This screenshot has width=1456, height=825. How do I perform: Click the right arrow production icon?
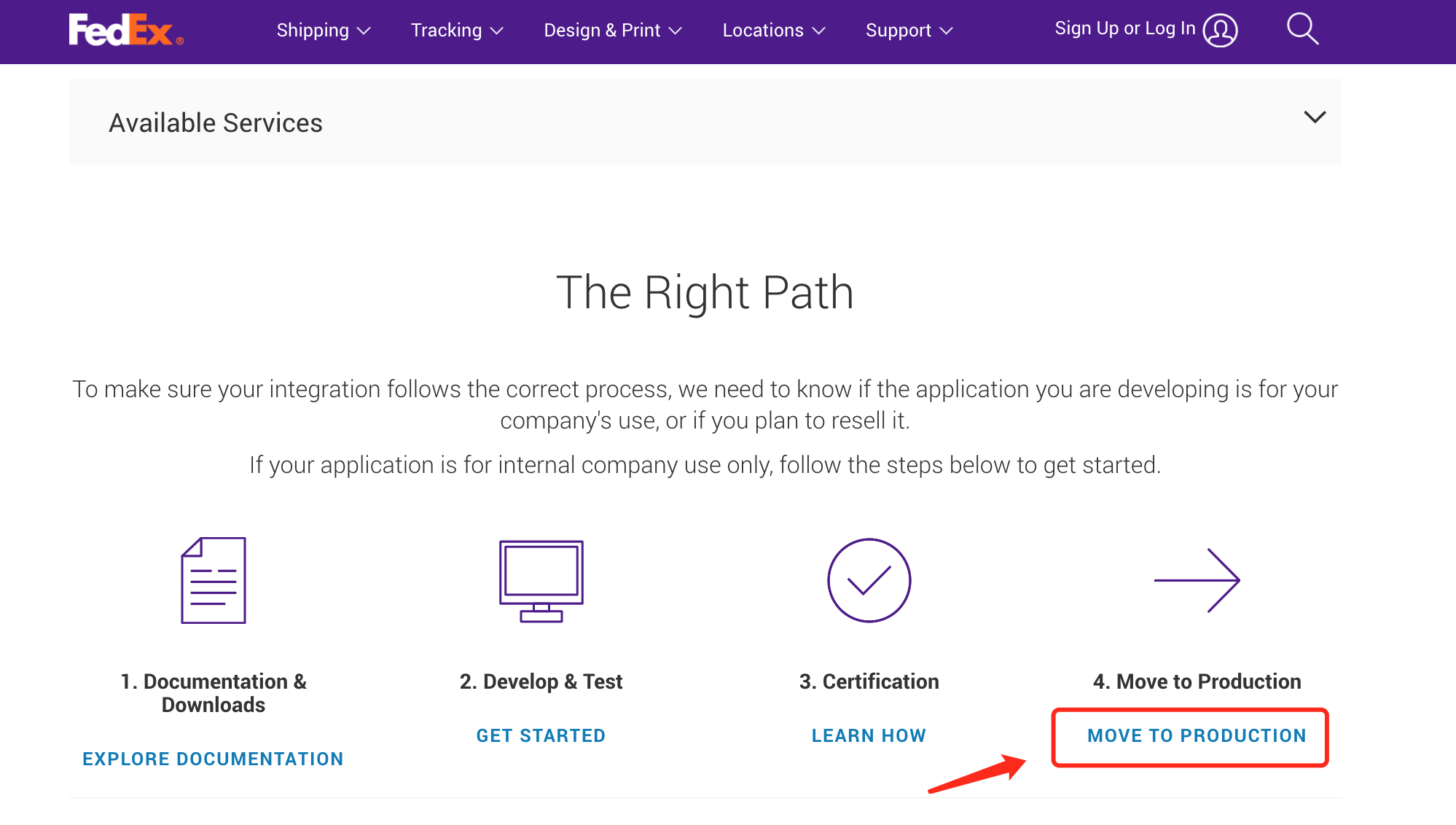pos(1197,580)
